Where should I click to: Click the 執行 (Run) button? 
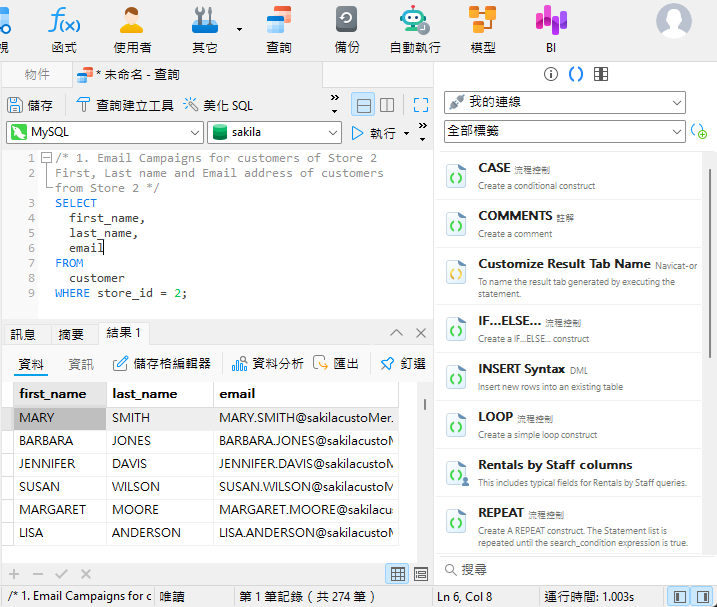(x=374, y=133)
